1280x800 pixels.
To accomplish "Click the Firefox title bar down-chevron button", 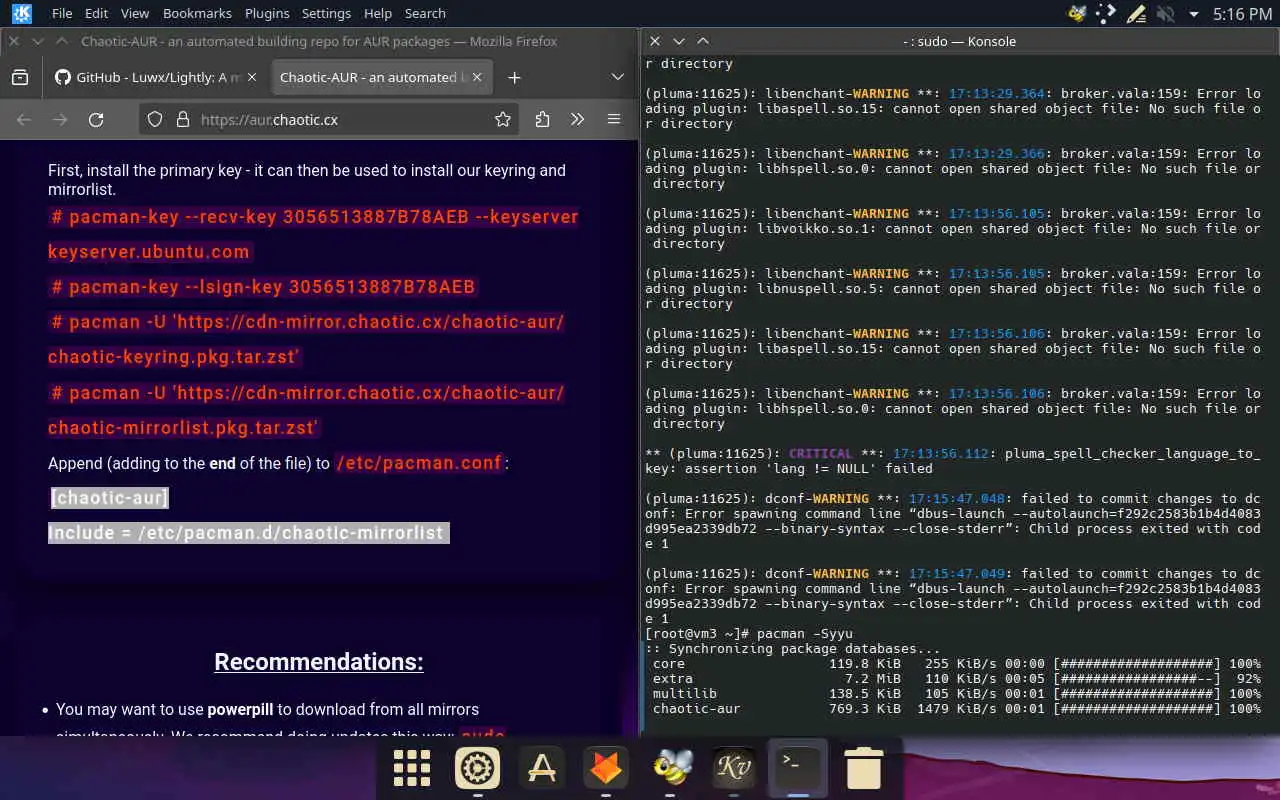I will click(x=38, y=41).
